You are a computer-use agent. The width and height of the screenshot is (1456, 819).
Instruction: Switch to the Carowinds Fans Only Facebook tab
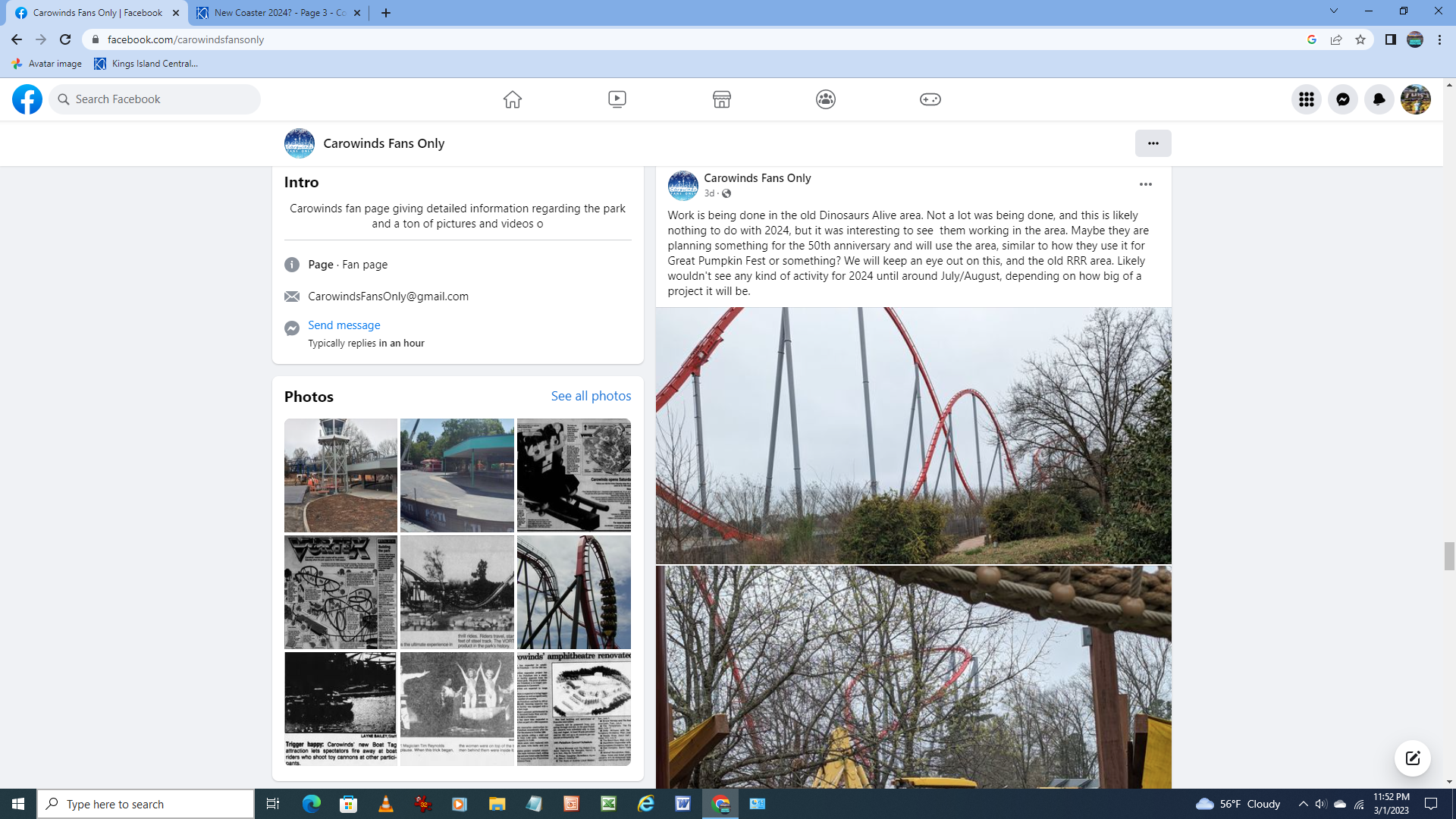(97, 13)
